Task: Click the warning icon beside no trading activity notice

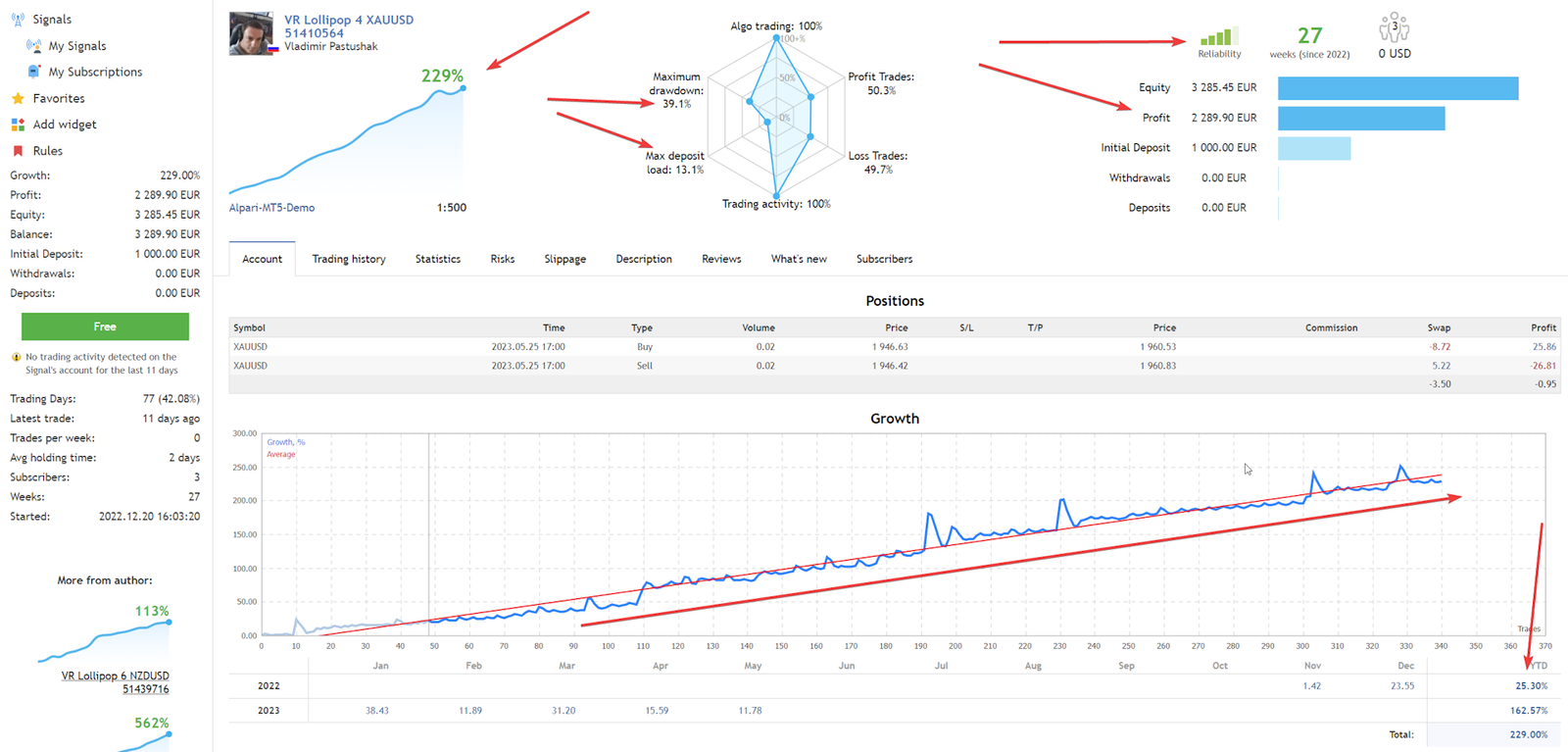Action: (x=16, y=357)
